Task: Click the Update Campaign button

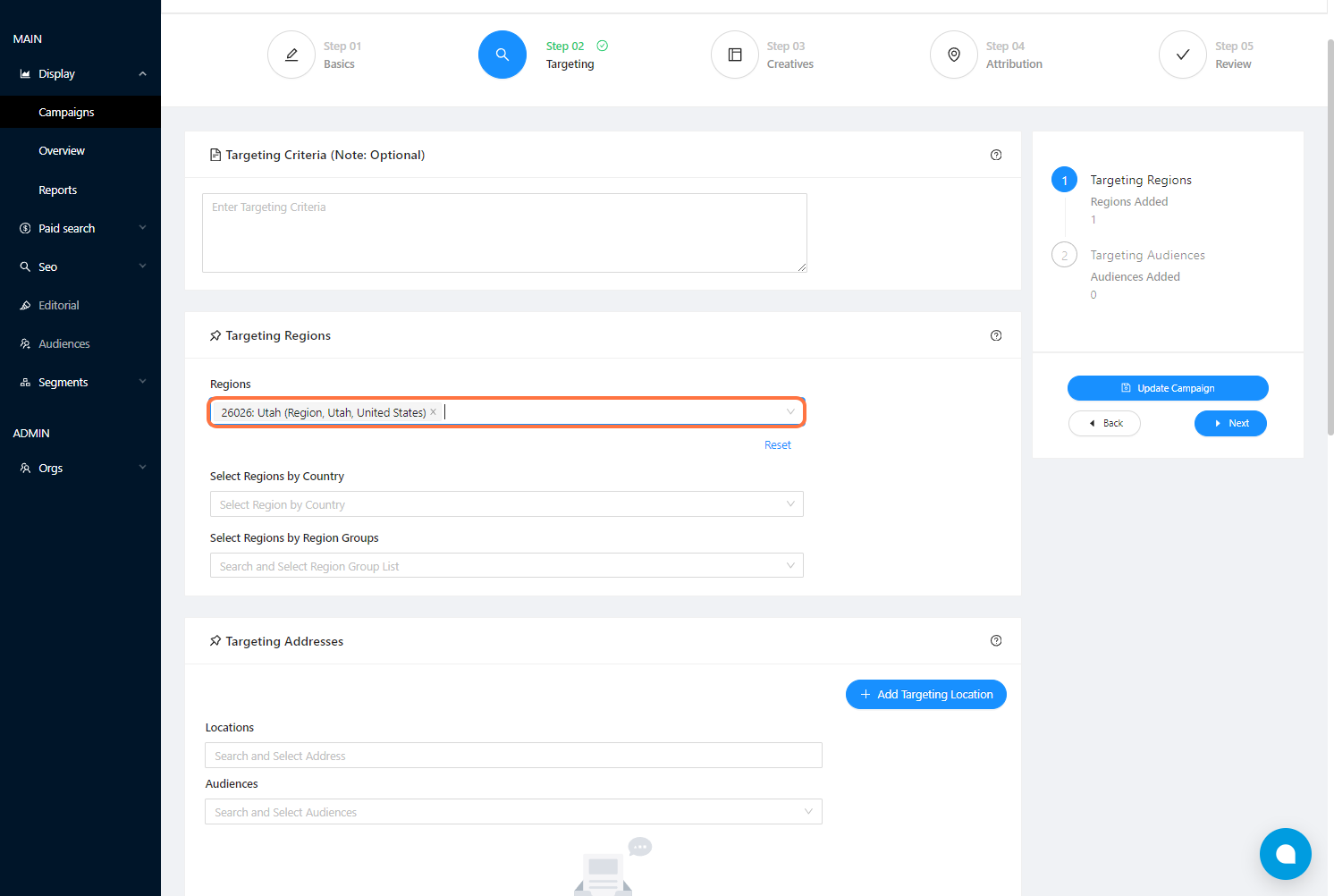Action: (1168, 388)
